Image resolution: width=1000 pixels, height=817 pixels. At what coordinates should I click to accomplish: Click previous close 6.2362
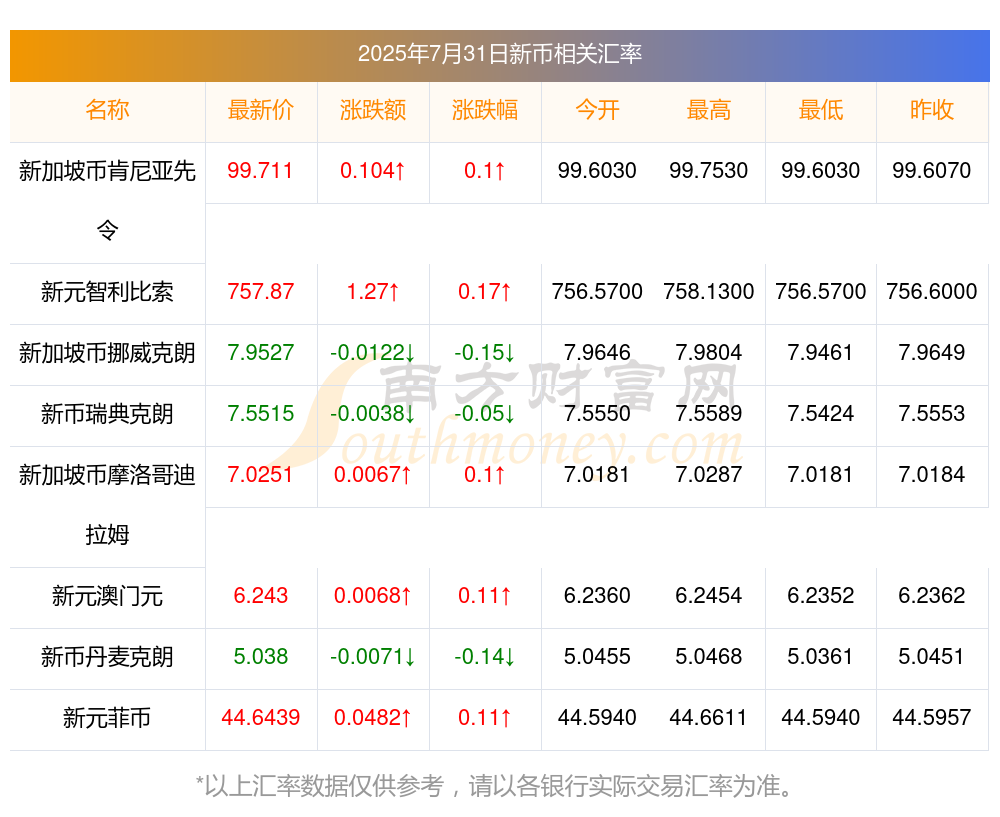point(932,596)
